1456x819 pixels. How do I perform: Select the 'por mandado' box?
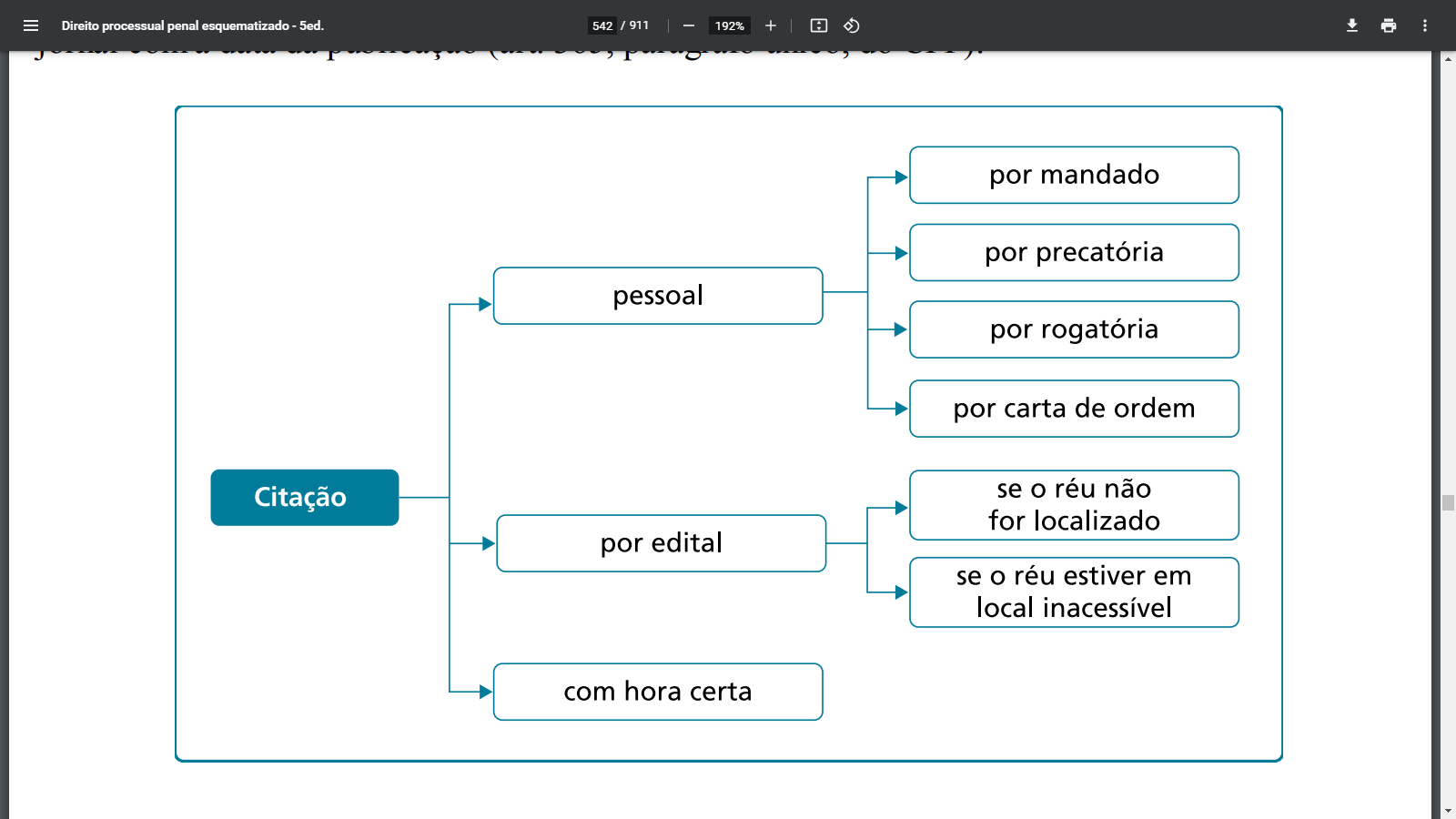1074,175
